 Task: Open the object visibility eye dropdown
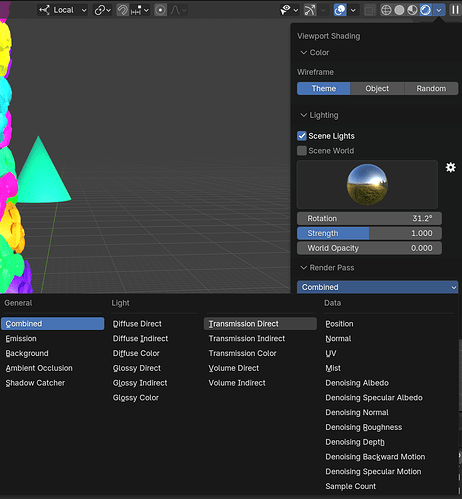pos(289,10)
